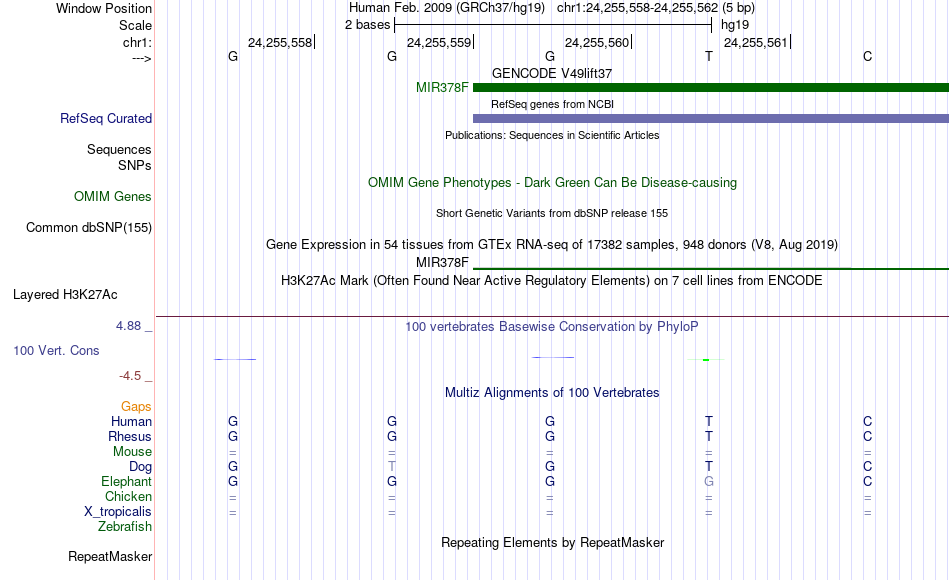The width and height of the screenshot is (950, 580).
Task: Select the Rhesus species row label
Action: tap(130, 436)
